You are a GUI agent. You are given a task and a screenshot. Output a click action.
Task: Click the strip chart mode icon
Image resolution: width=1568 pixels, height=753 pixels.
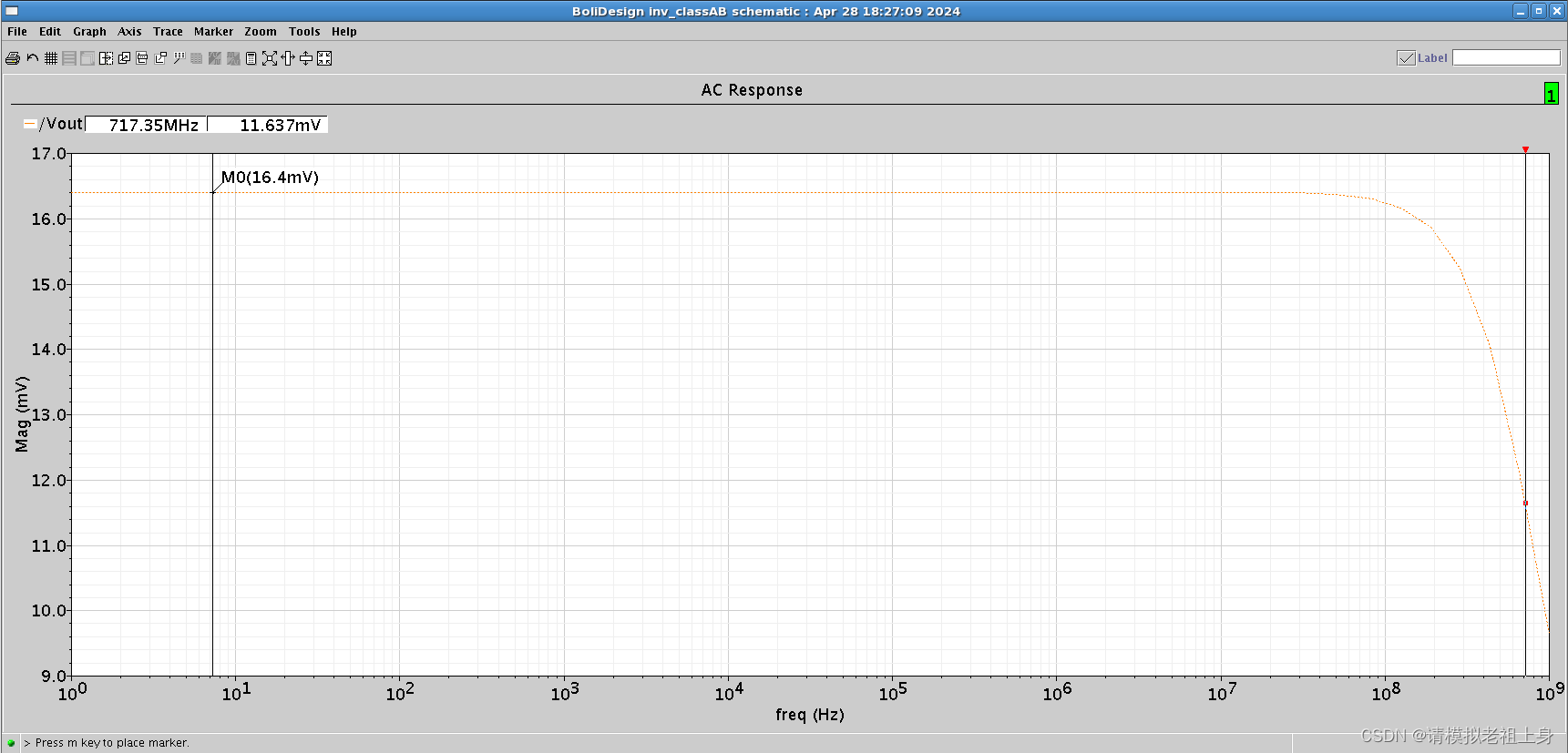(x=69, y=58)
